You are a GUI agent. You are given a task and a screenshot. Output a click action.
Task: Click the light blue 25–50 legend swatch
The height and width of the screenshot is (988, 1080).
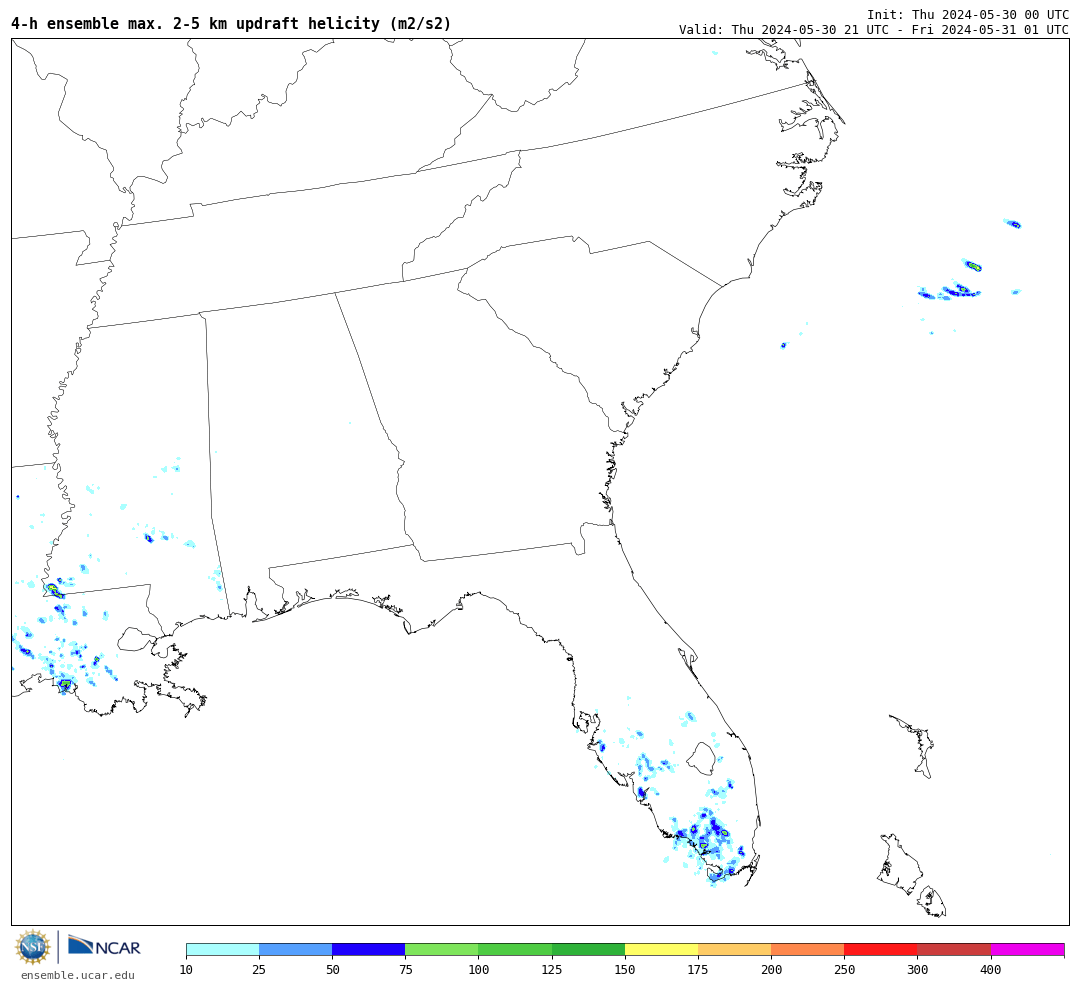pyautogui.click(x=295, y=949)
